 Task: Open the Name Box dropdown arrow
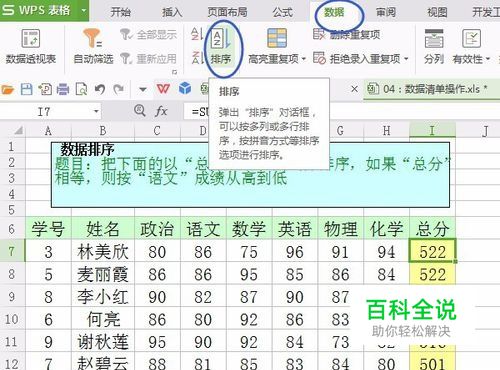(x=96, y=111)
